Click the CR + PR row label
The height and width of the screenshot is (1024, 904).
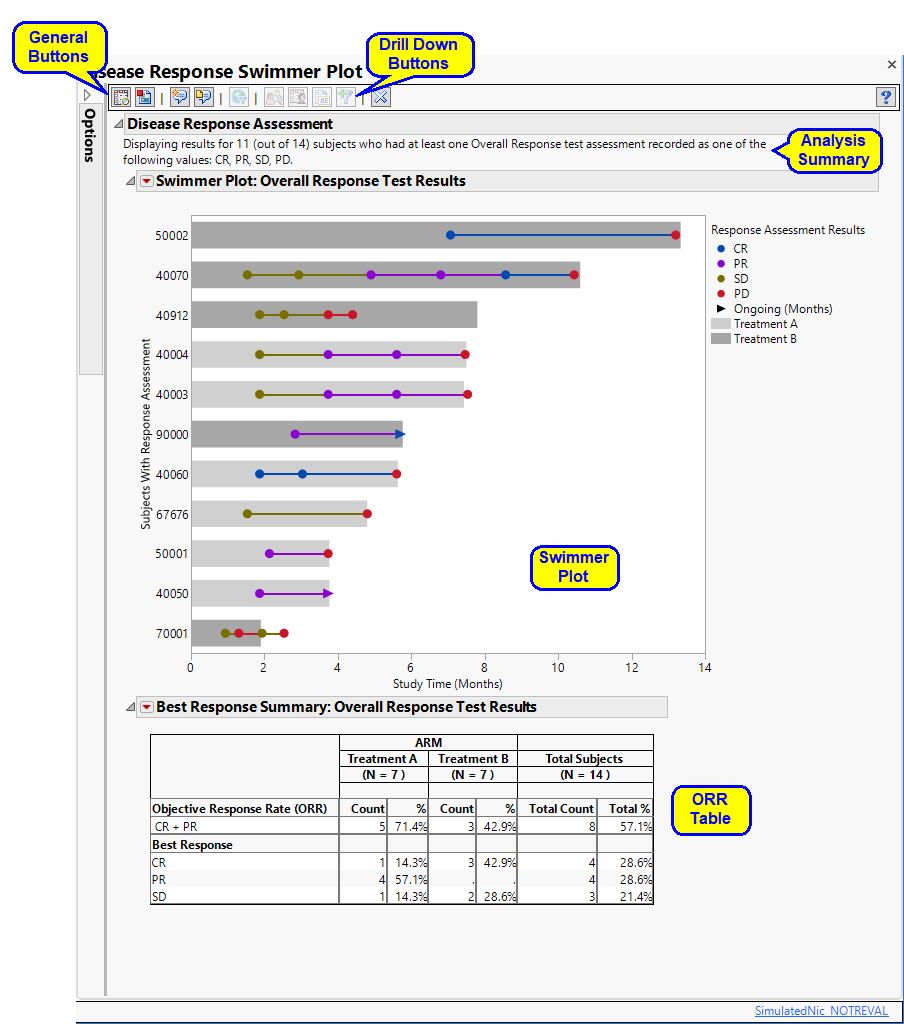pyautogui.click(x=176, y=827)
